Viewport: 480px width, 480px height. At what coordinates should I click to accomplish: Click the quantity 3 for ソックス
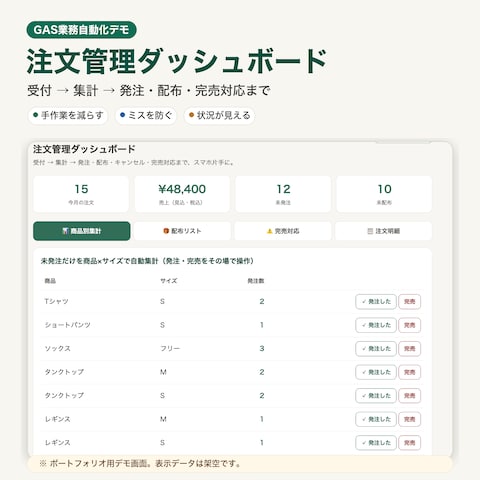point(262,349)
